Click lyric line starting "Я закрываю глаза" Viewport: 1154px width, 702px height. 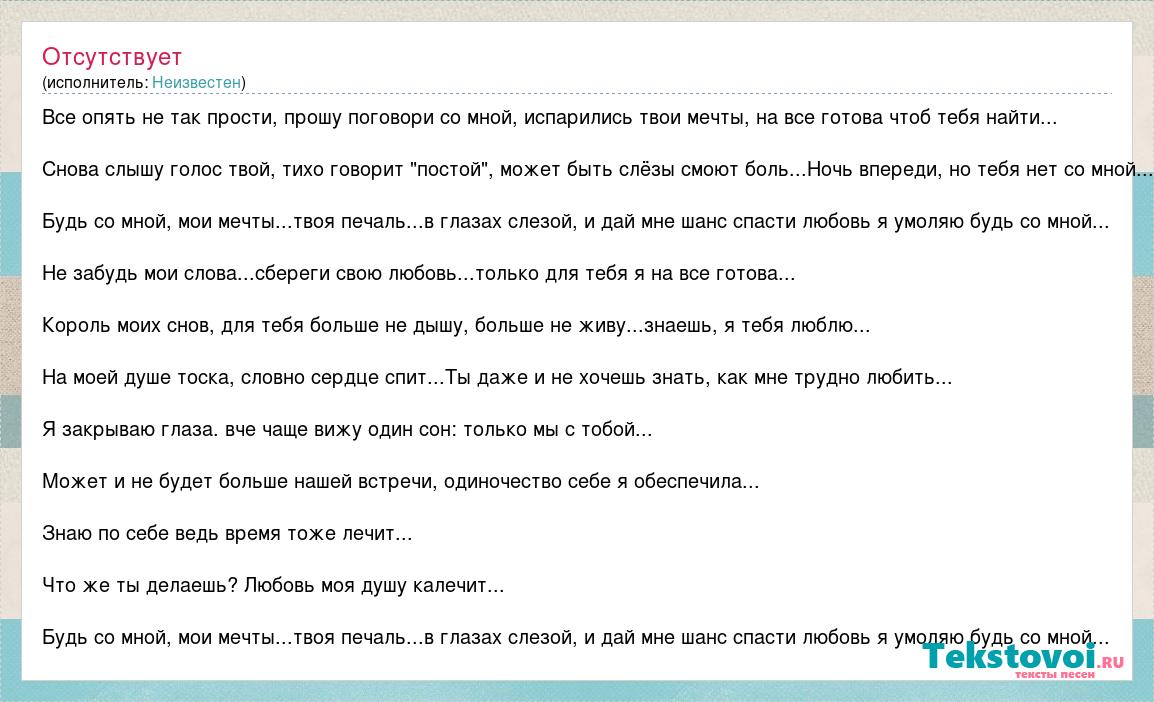[x=347, y=430]
